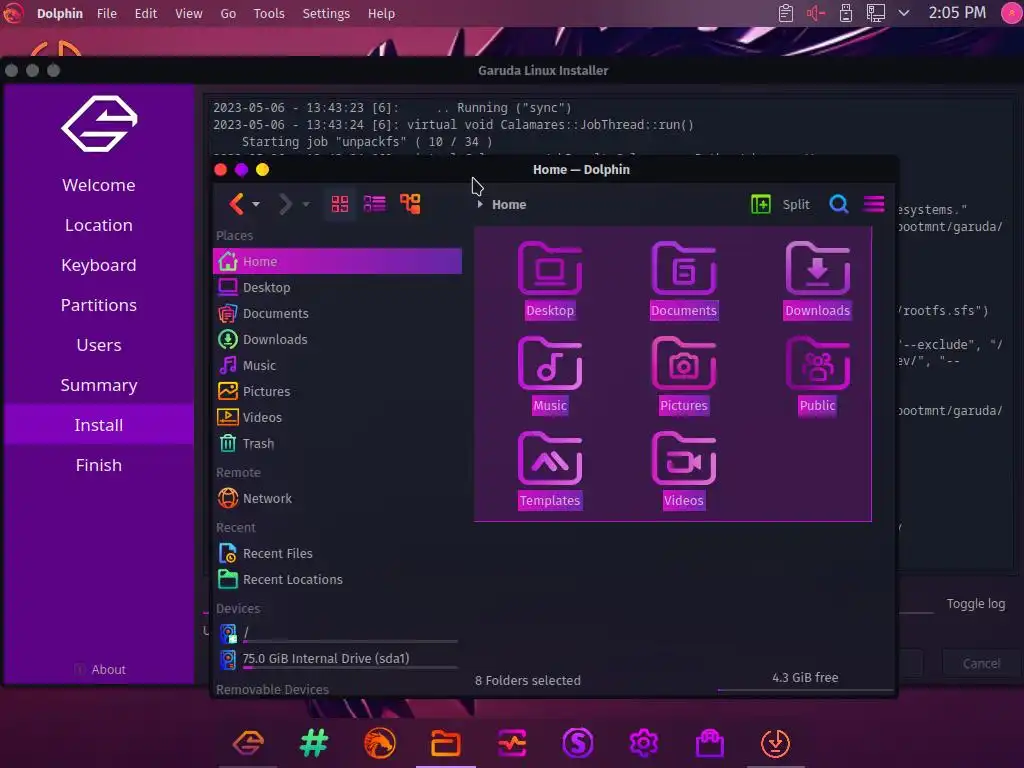Open Dolphin's hamburger menu

(x=874, y=204)
